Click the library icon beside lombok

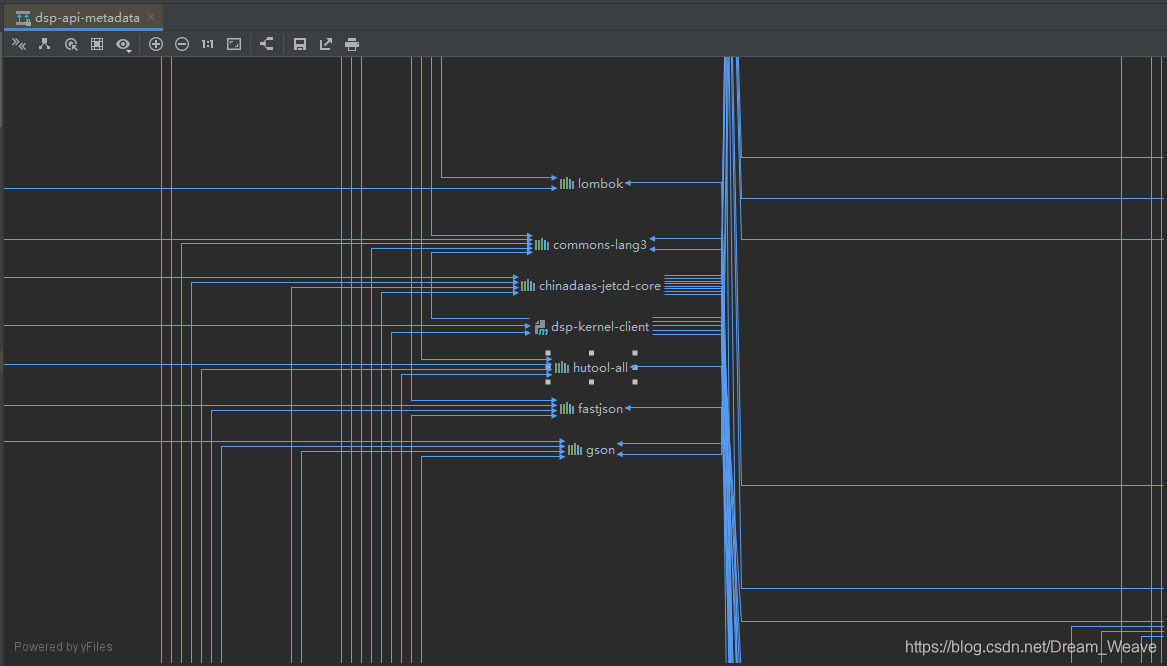567,183
